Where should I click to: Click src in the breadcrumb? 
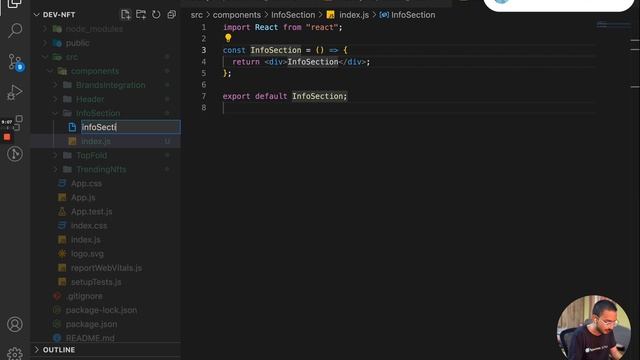[x=197, y=15]
